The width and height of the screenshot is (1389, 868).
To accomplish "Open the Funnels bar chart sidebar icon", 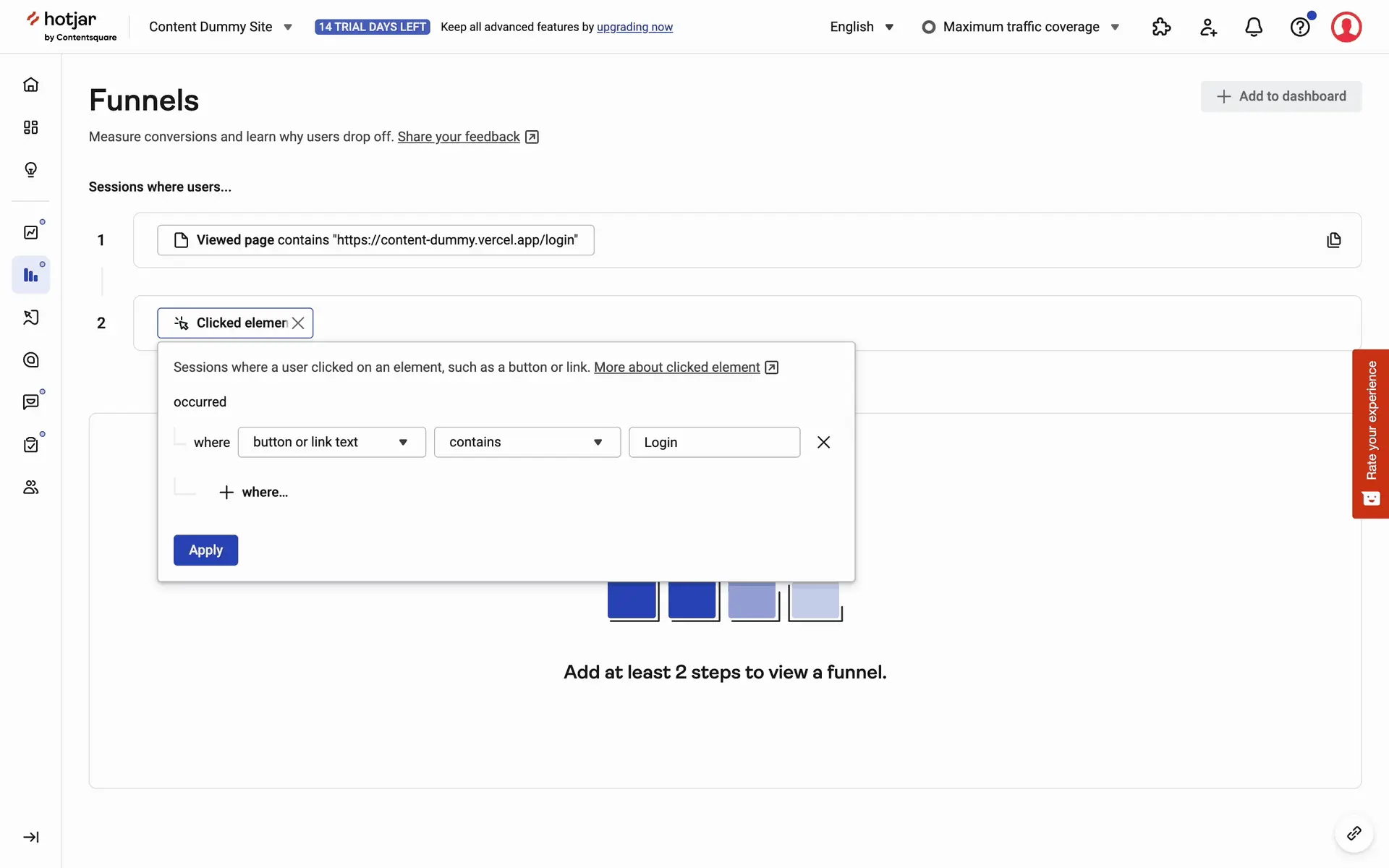I will [x=30, y=275].
